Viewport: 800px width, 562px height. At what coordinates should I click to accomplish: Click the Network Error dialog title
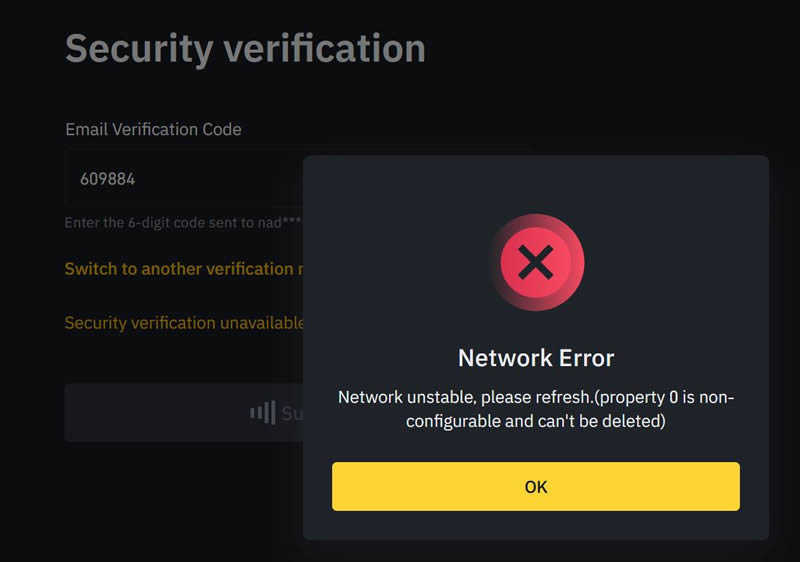(536, 358)
